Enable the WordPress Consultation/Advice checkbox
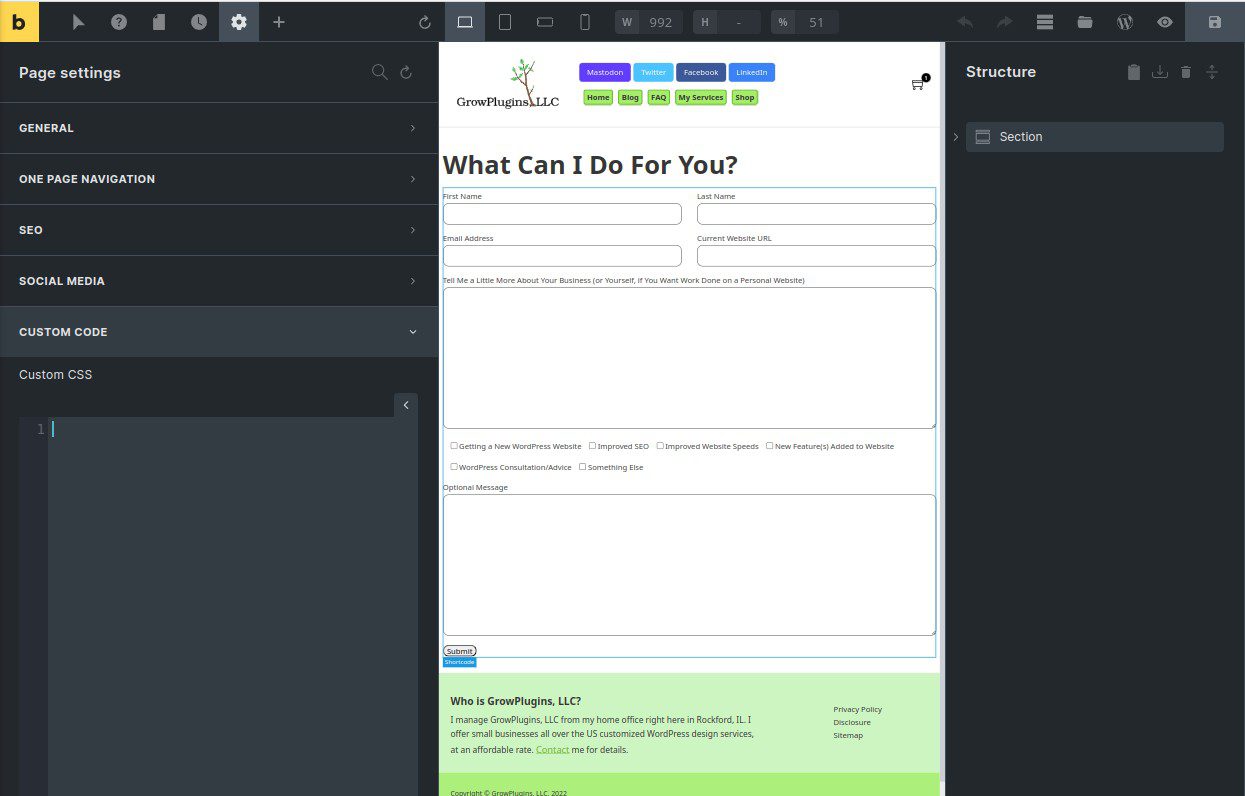The image size is (1245, 796). 454,466
